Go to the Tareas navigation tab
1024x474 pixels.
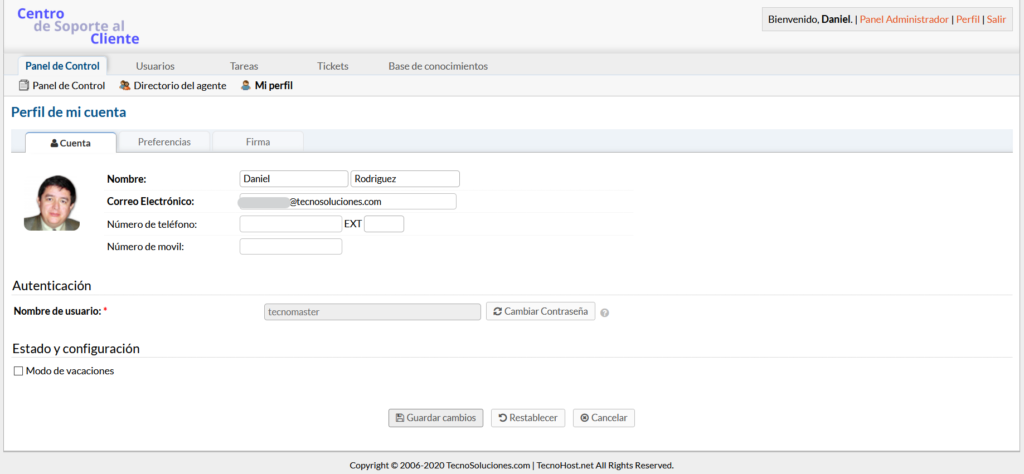[244, 66]
